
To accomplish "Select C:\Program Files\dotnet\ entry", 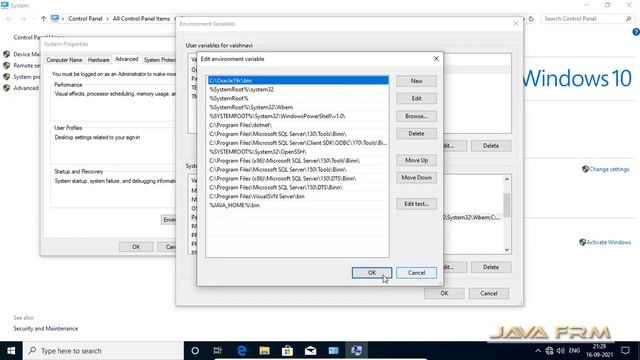I will click(x=298, y=125).
